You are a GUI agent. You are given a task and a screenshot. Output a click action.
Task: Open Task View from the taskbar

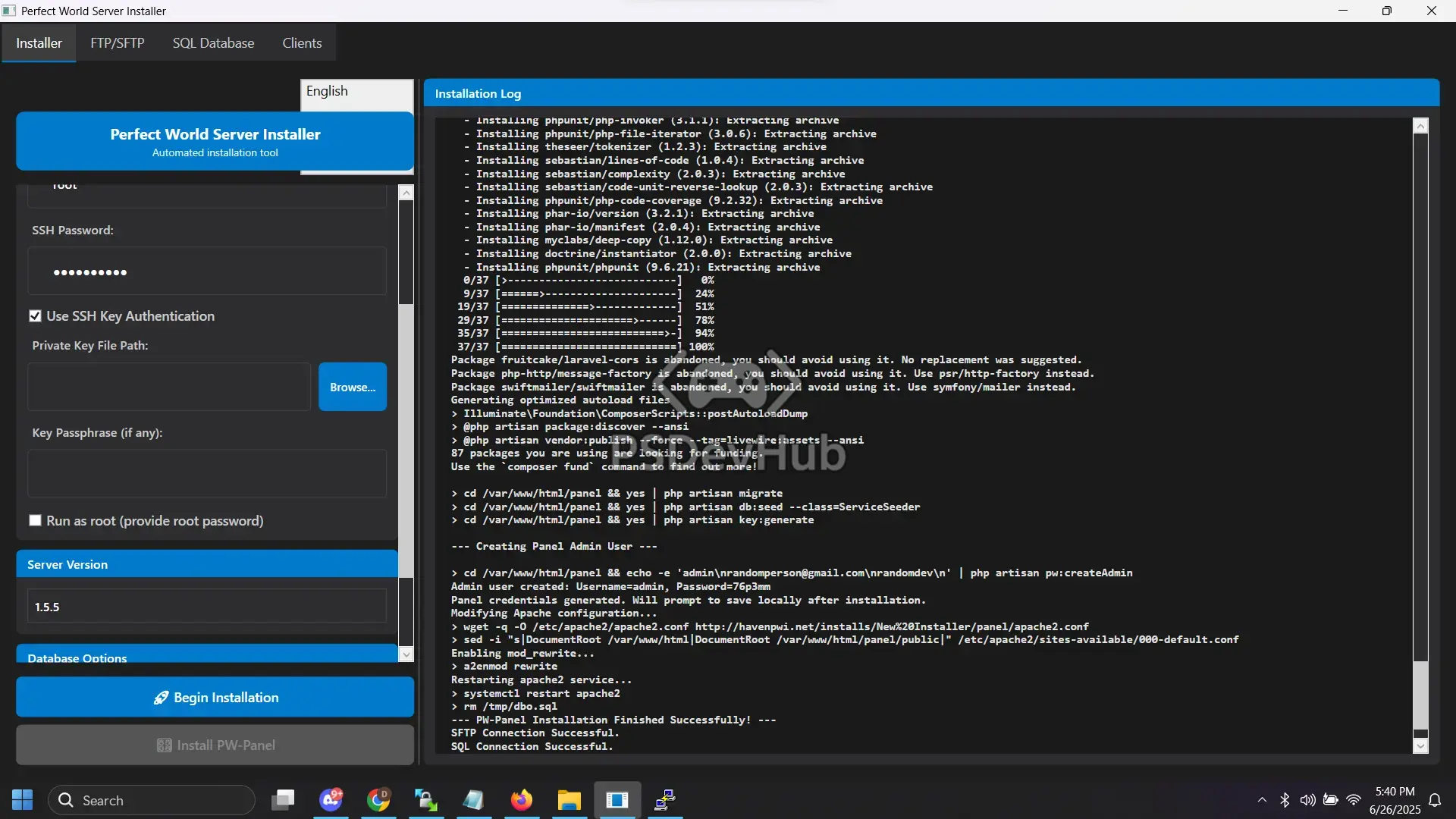pyautogui.click(x=283, y=800)
